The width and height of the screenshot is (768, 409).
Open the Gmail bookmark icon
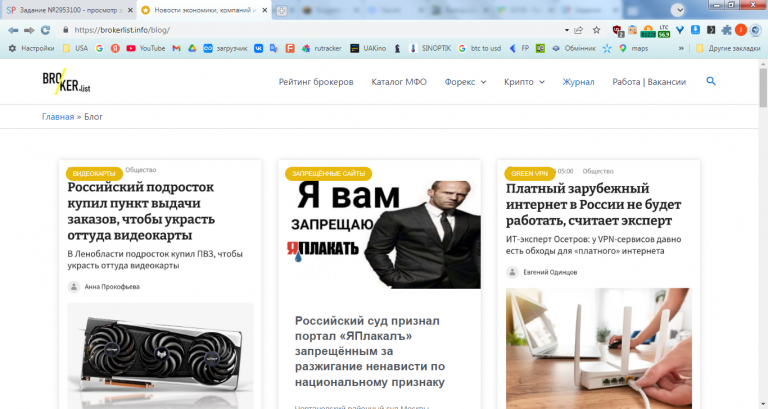click(x=177, y=48)
